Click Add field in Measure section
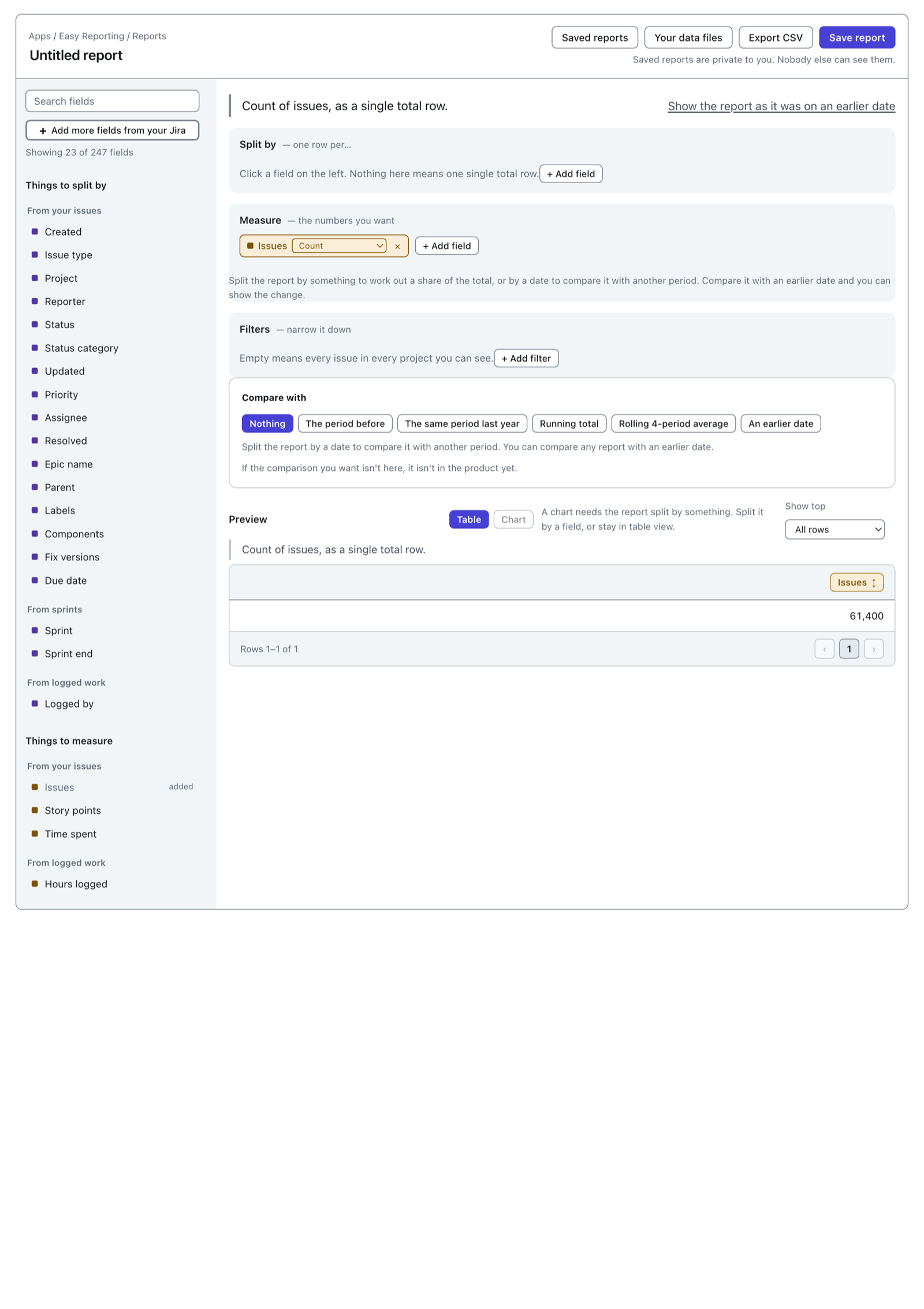 pyautogui.click(x=446, y=246)
